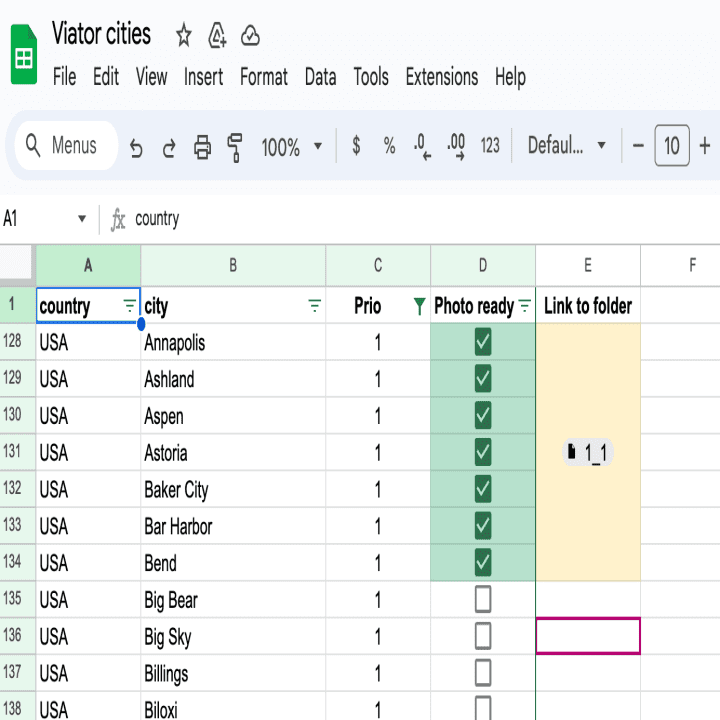720x720 pixels.
Task: Open the 1_1 file chip
Action: point(587,452)
